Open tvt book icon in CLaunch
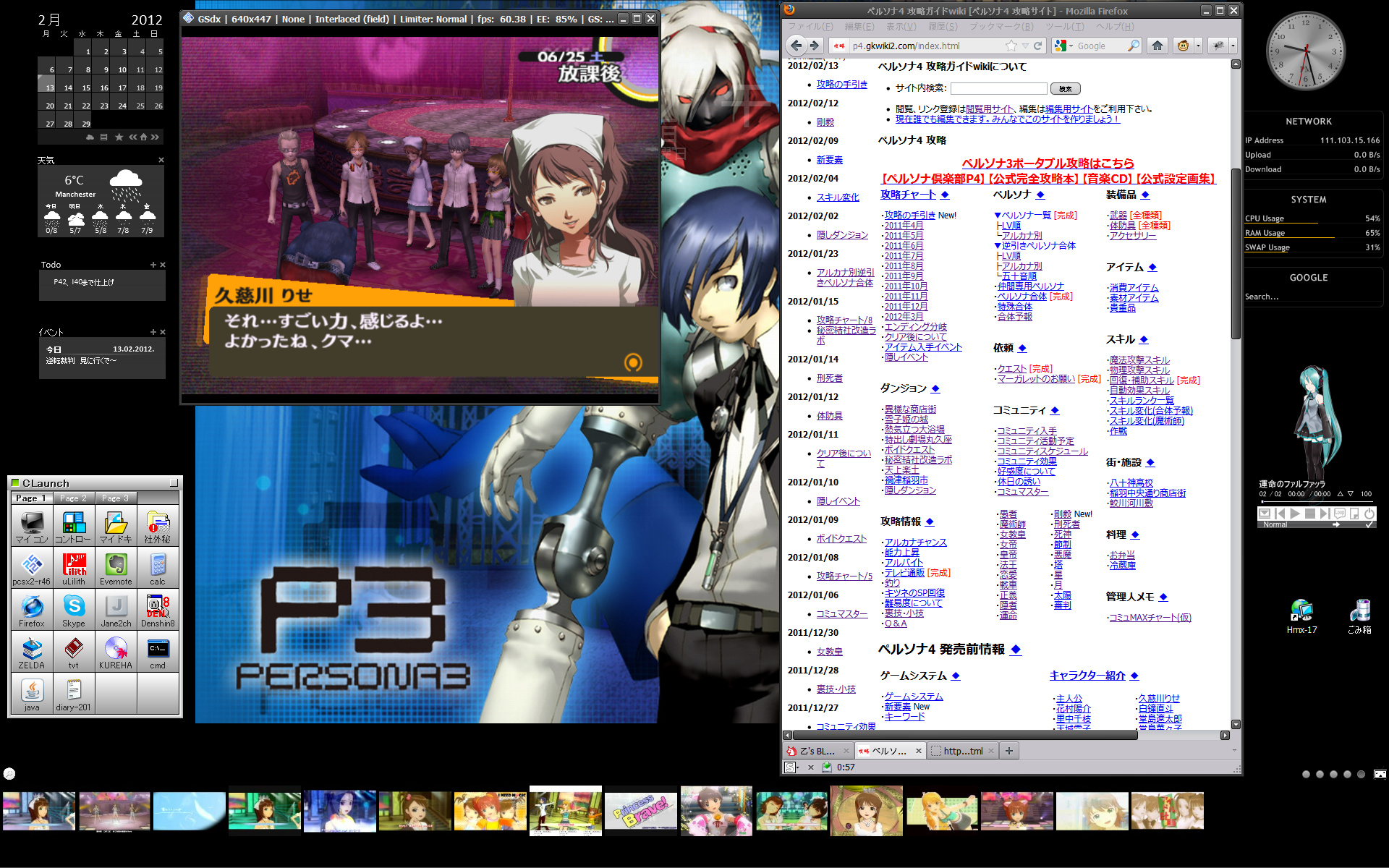1389x868 pixels. (x=74, y=652)
